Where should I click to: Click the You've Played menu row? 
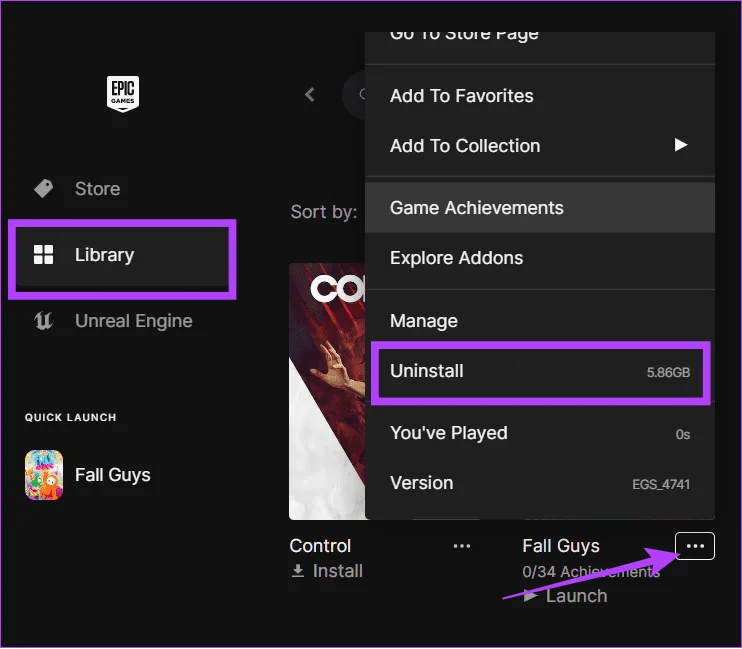(x=540, y=433)
